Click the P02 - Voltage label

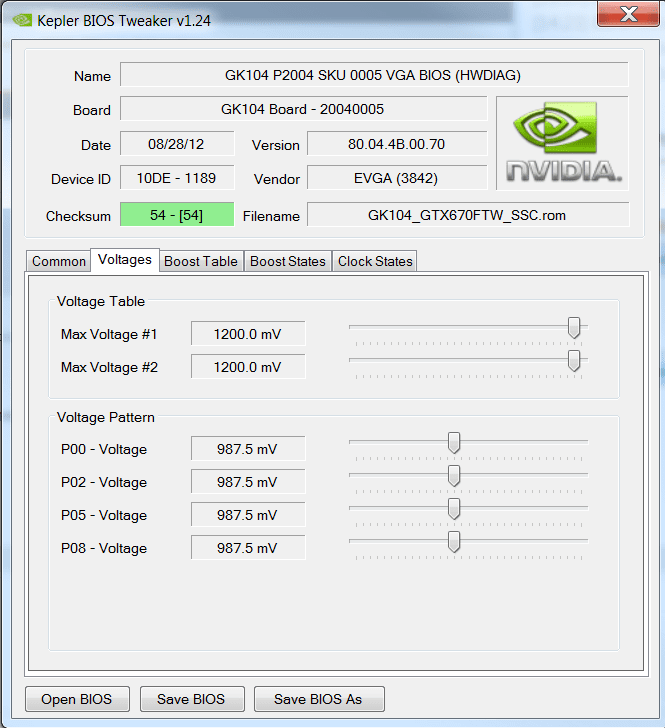click(104, 482)
